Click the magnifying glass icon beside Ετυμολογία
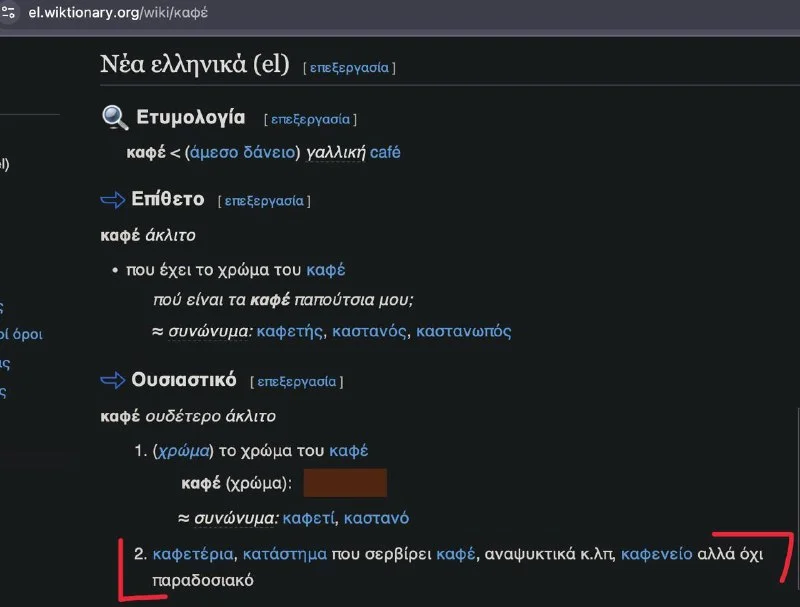 [x=115, y=118]
